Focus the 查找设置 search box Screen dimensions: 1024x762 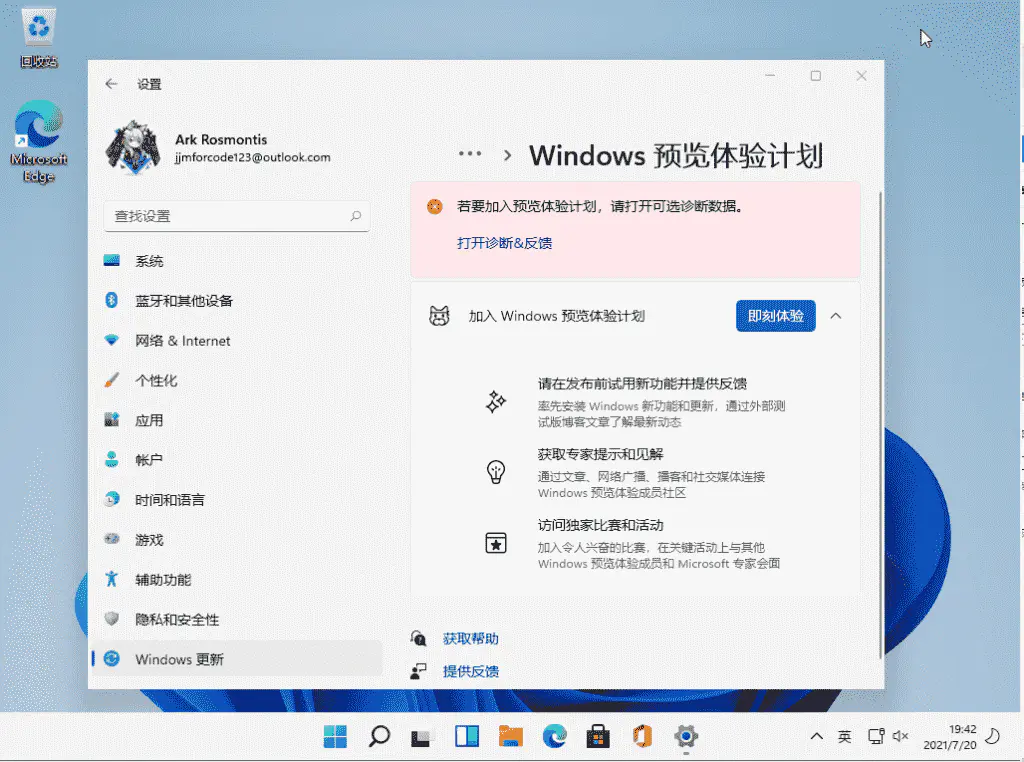[x=237, y=216]
